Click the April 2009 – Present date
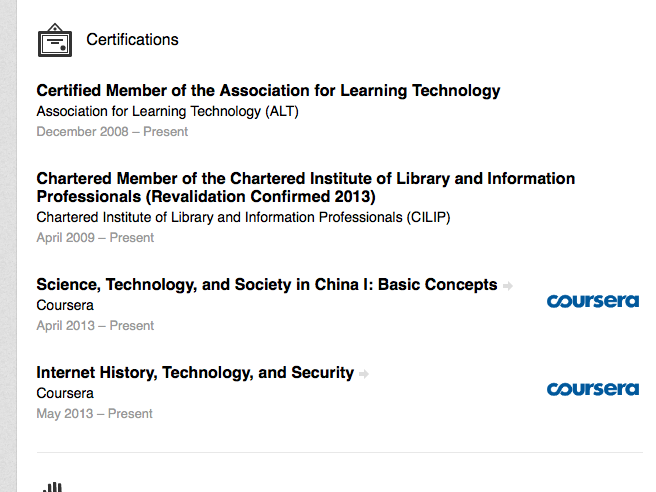The image size is (656, 492). [95, 238]
